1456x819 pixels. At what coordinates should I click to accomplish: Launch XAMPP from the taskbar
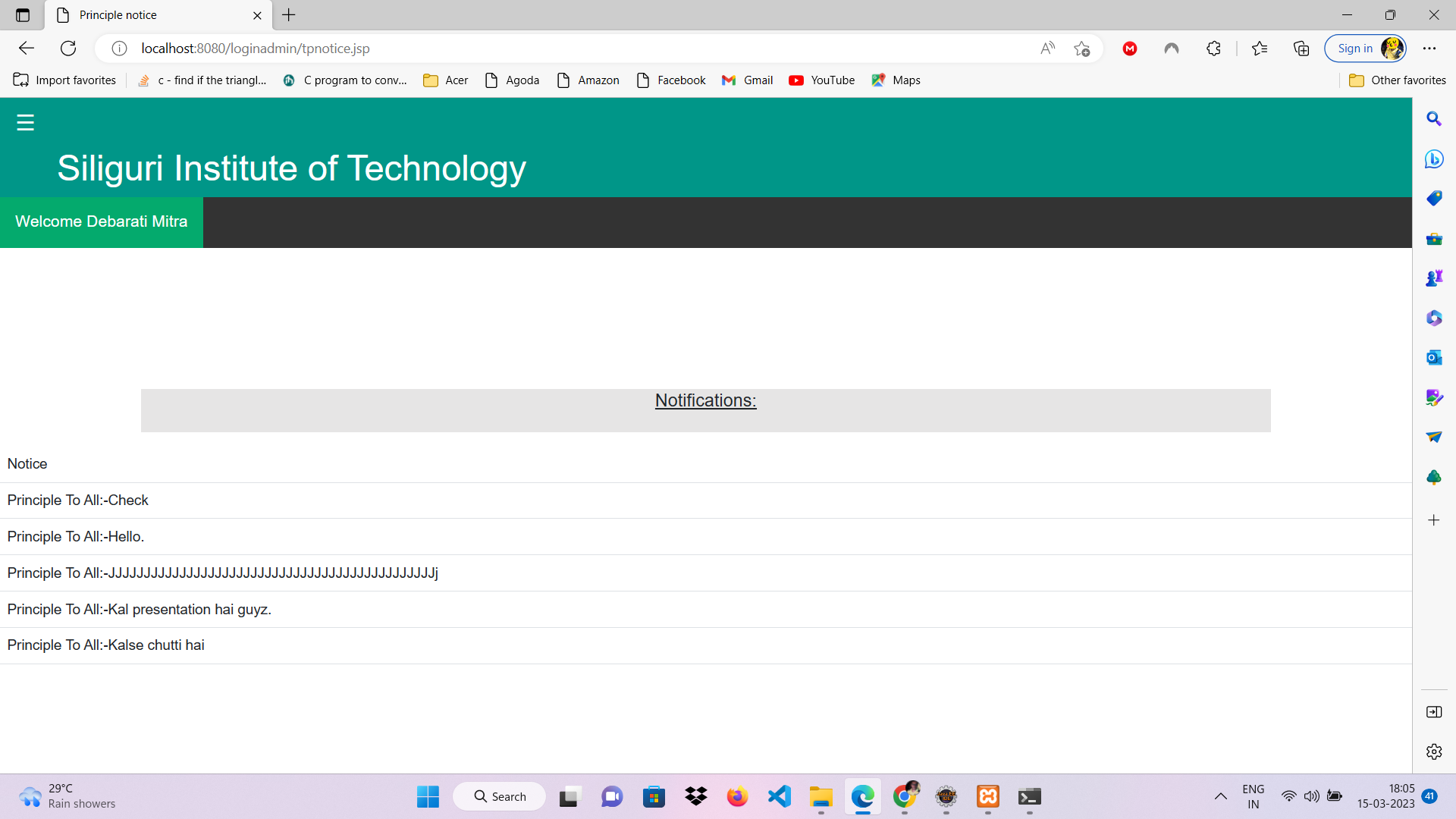[x=987, y=797]
